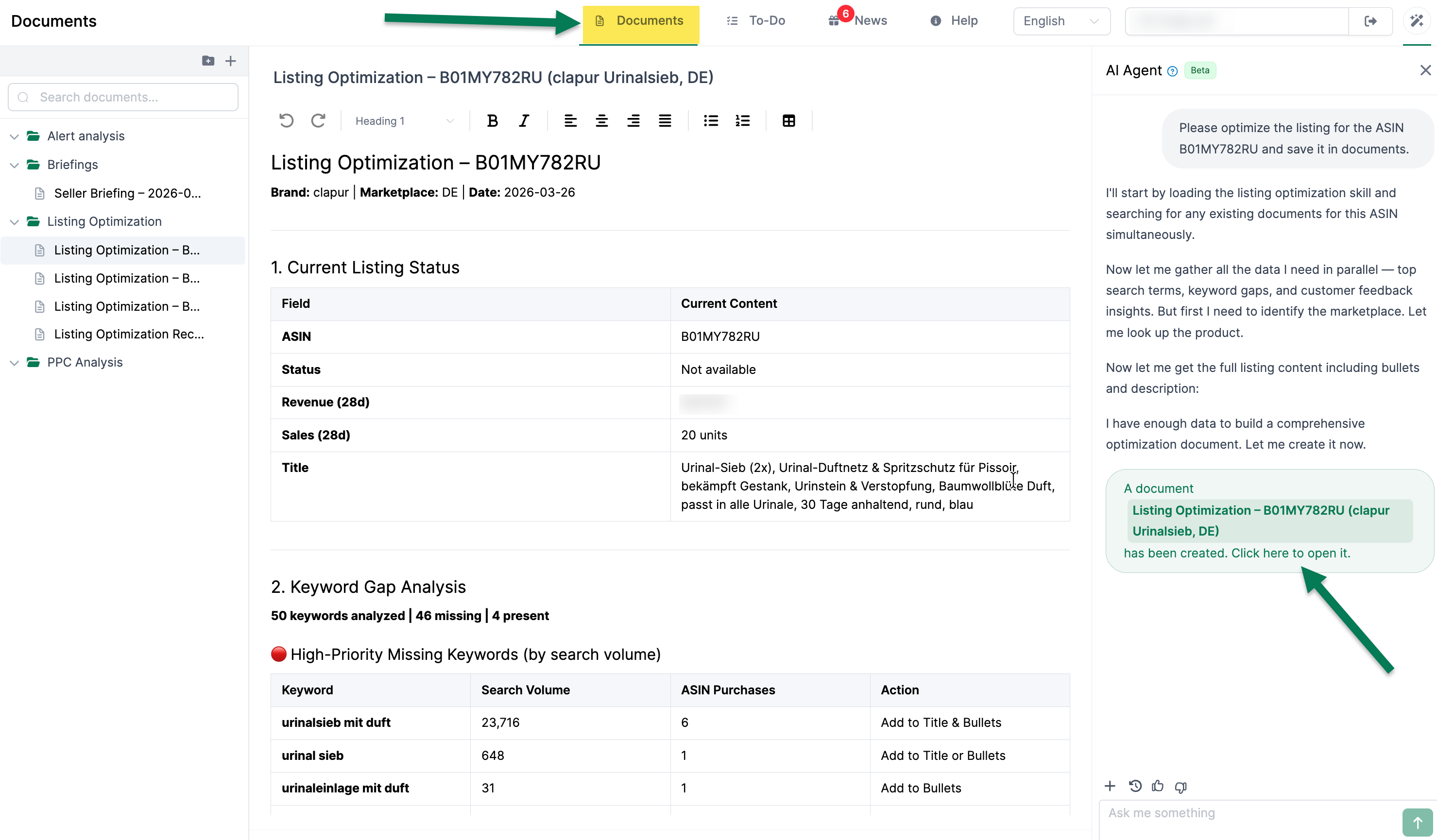Open AI Agent chat history icon
This screenshot has width=1437, height=840.
(x=1135, y=787)
